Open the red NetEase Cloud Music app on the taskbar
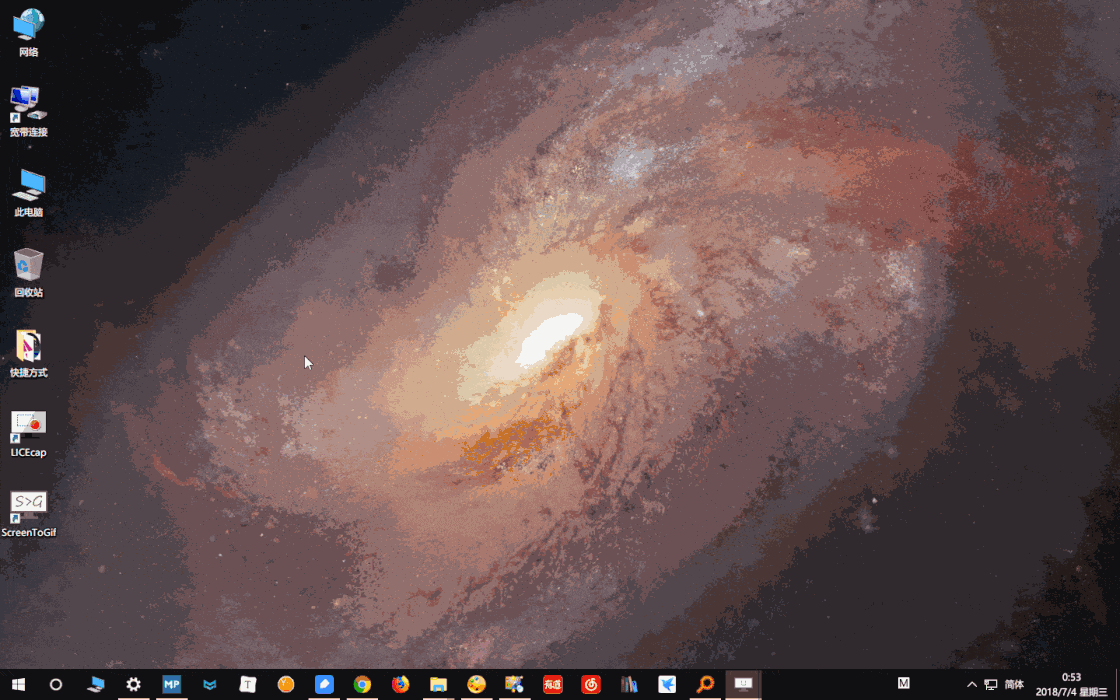Viewport: 1120px width, 700px height. (x=591, y=684)
